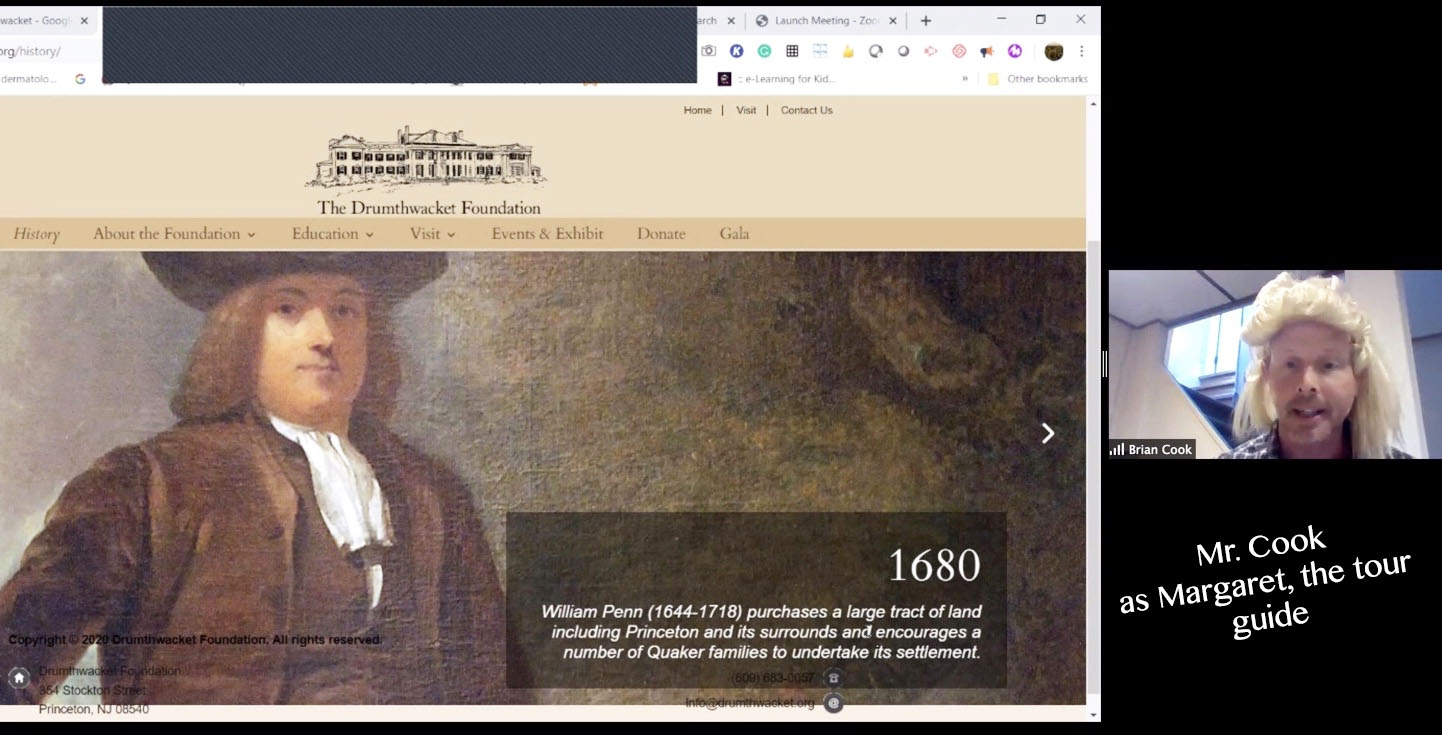1442x735 pixels.
Task: Advance to the next timeline slide
Action: [1047, 433]
